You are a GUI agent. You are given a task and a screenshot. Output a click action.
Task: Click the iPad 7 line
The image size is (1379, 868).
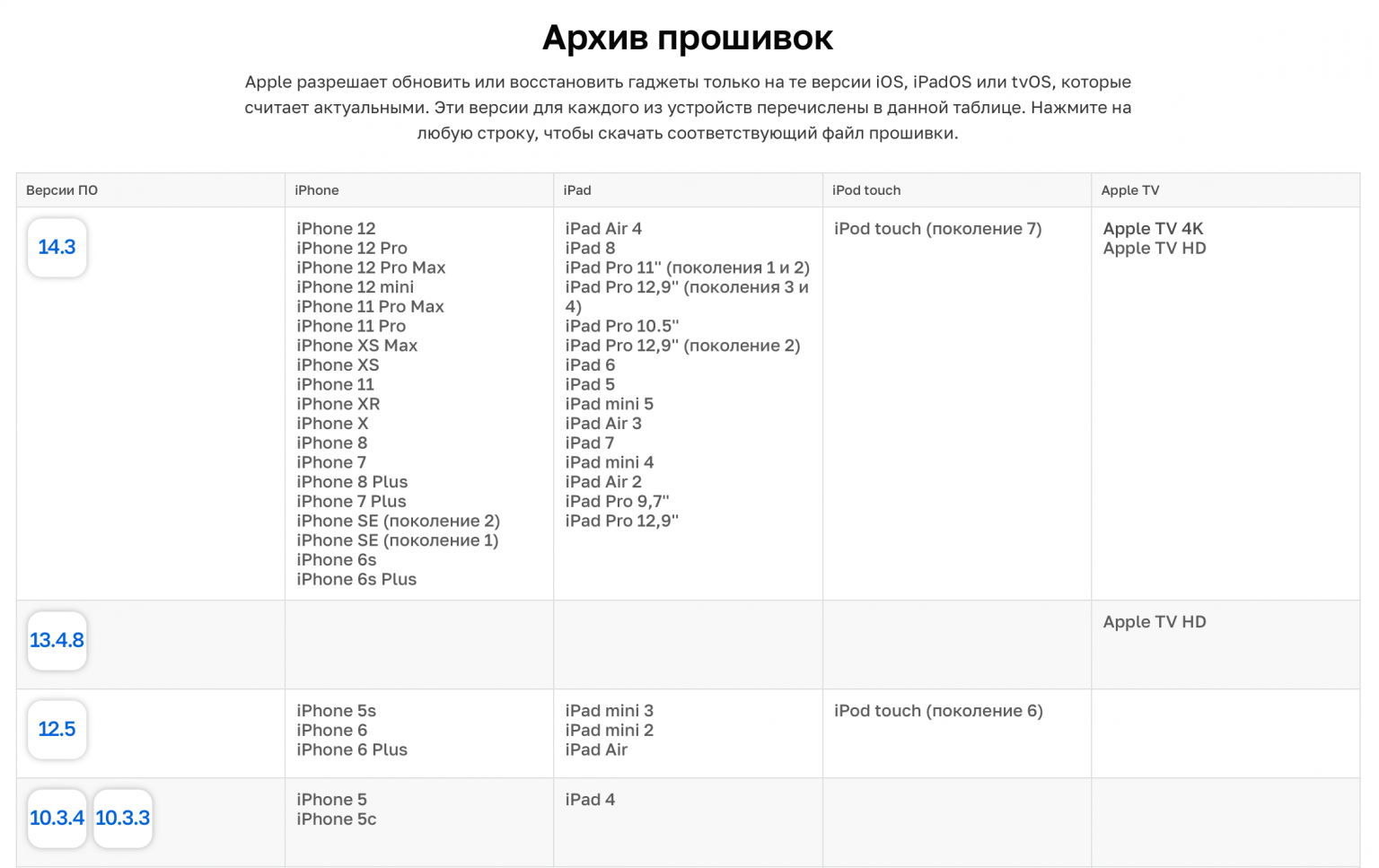tap(590, 443)
